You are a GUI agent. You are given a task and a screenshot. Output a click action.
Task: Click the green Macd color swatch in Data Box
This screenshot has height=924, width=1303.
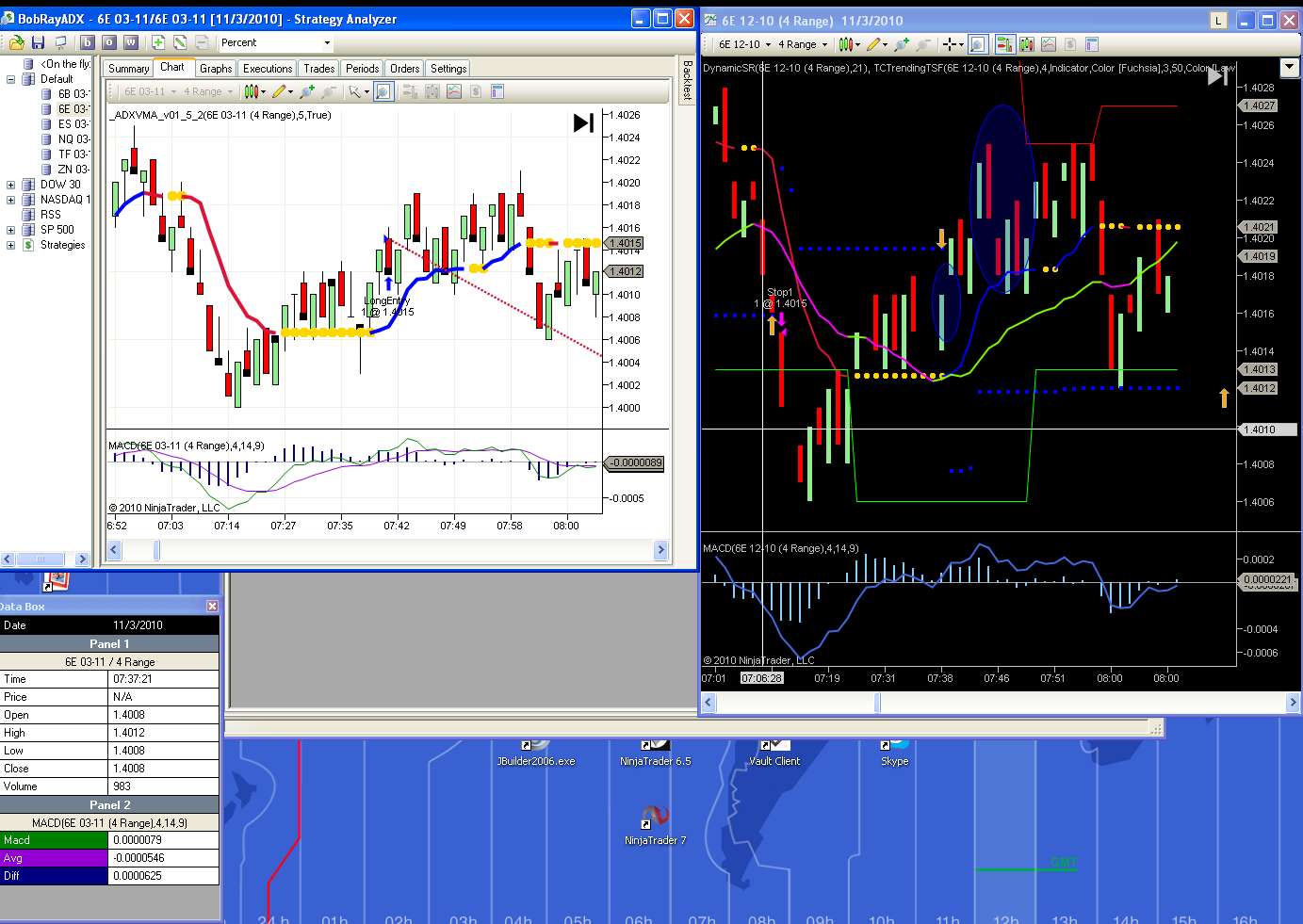(55, 840)
